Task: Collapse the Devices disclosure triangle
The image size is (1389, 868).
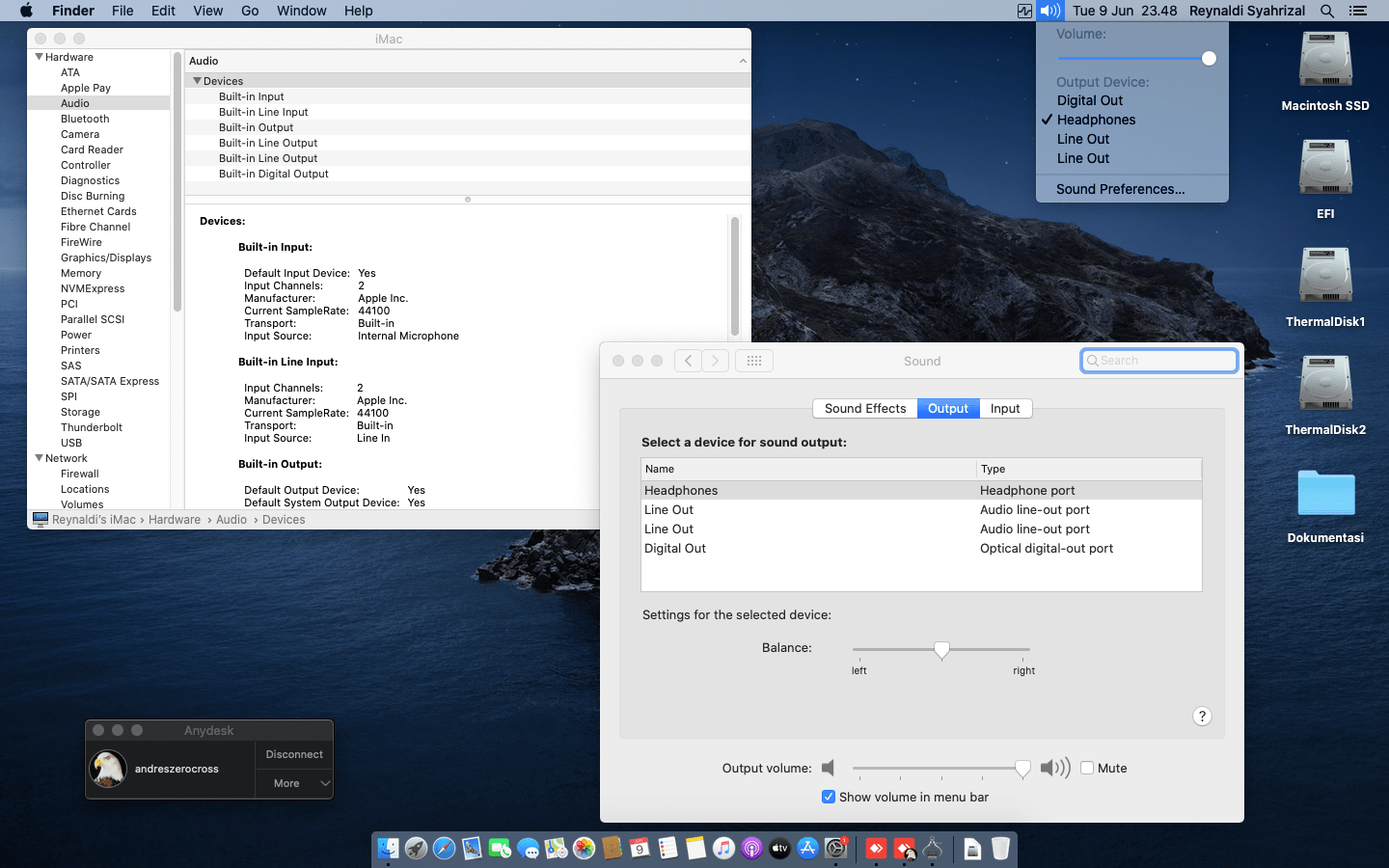Action: click(197, 81)
